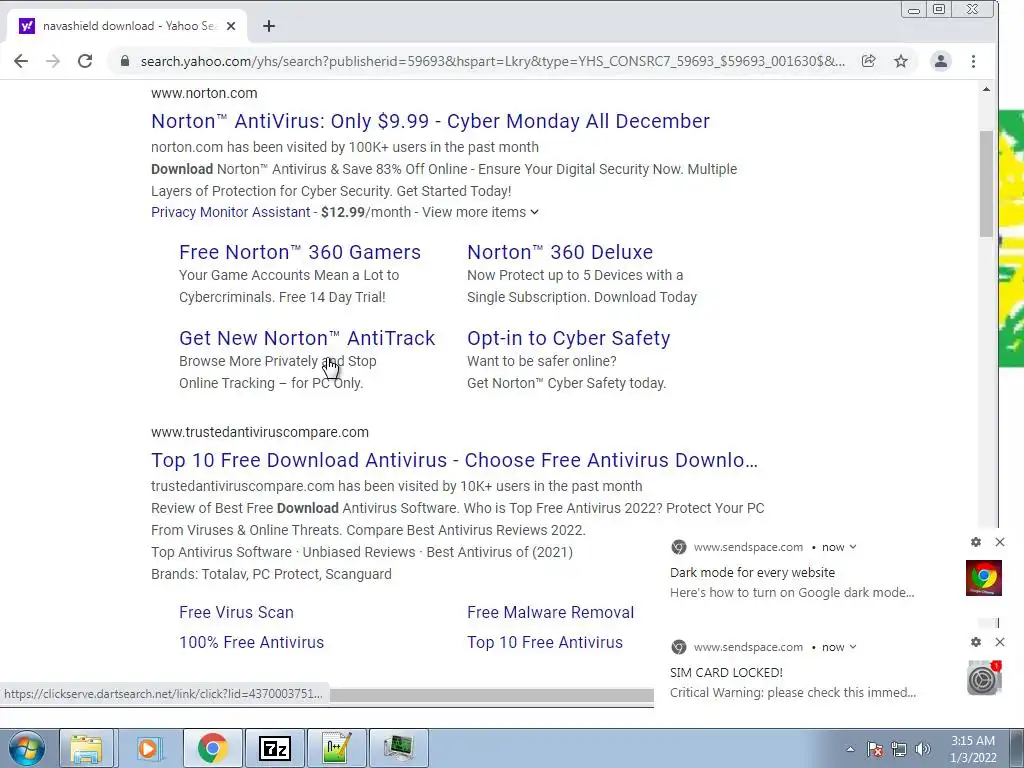Open Free Virus Scan link
This screenshot has height=768, width=1024.
tap(236, 613)
